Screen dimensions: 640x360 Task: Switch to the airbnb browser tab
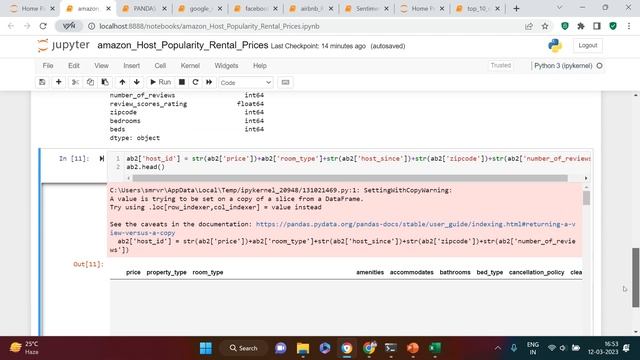pos(311,9)
